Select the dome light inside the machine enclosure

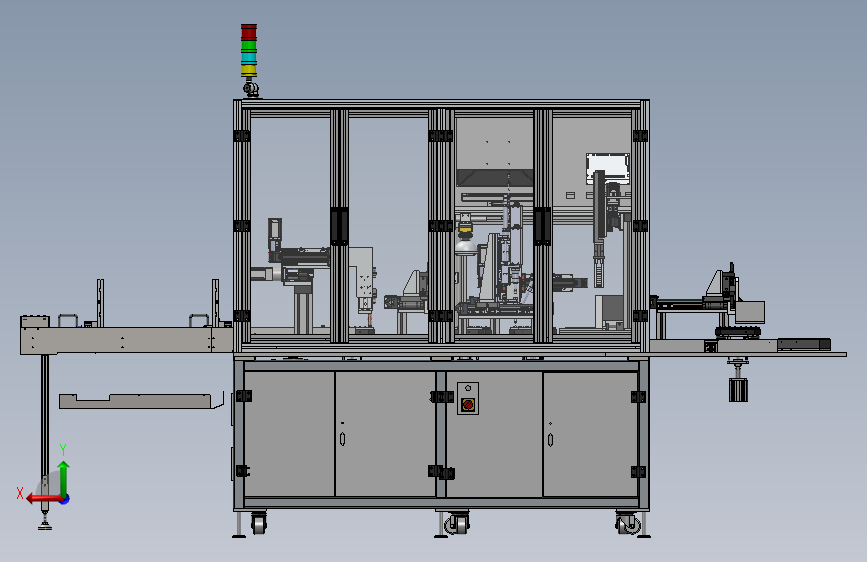[x=466, y=246]
